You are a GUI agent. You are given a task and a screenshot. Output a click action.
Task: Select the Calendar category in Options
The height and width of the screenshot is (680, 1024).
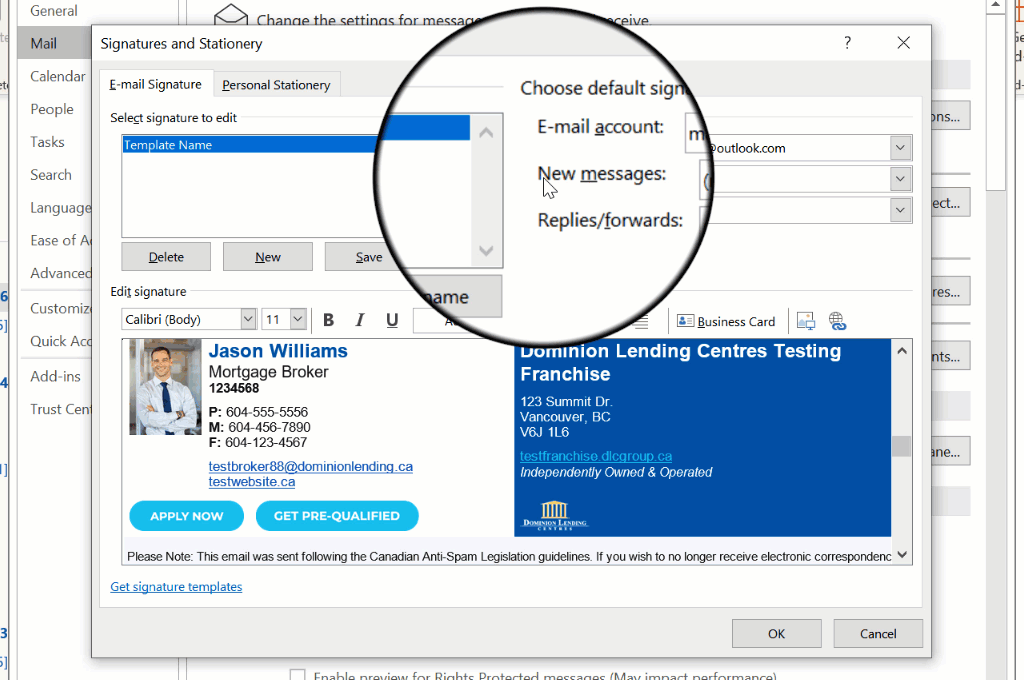[x=57, y=76]
